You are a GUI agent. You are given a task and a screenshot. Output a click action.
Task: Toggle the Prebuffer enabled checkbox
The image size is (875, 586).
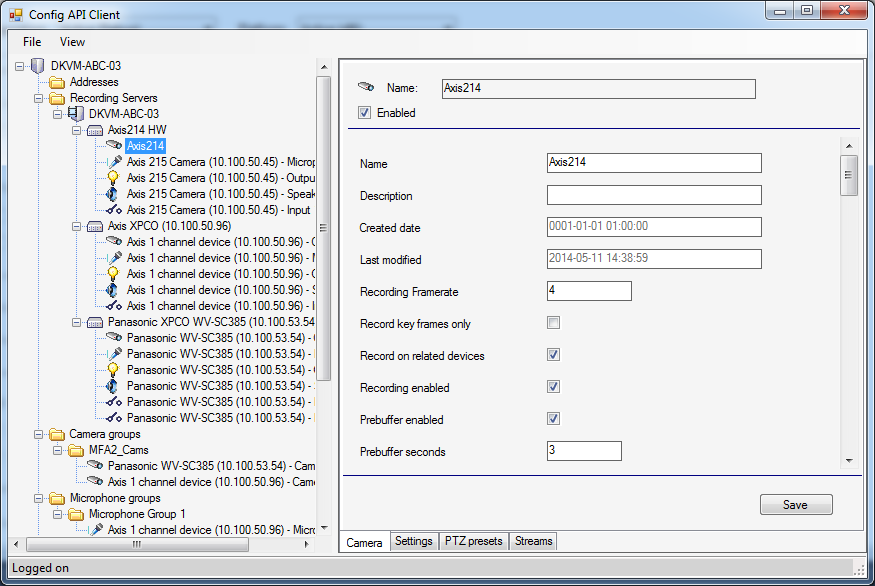coord(553,419)
